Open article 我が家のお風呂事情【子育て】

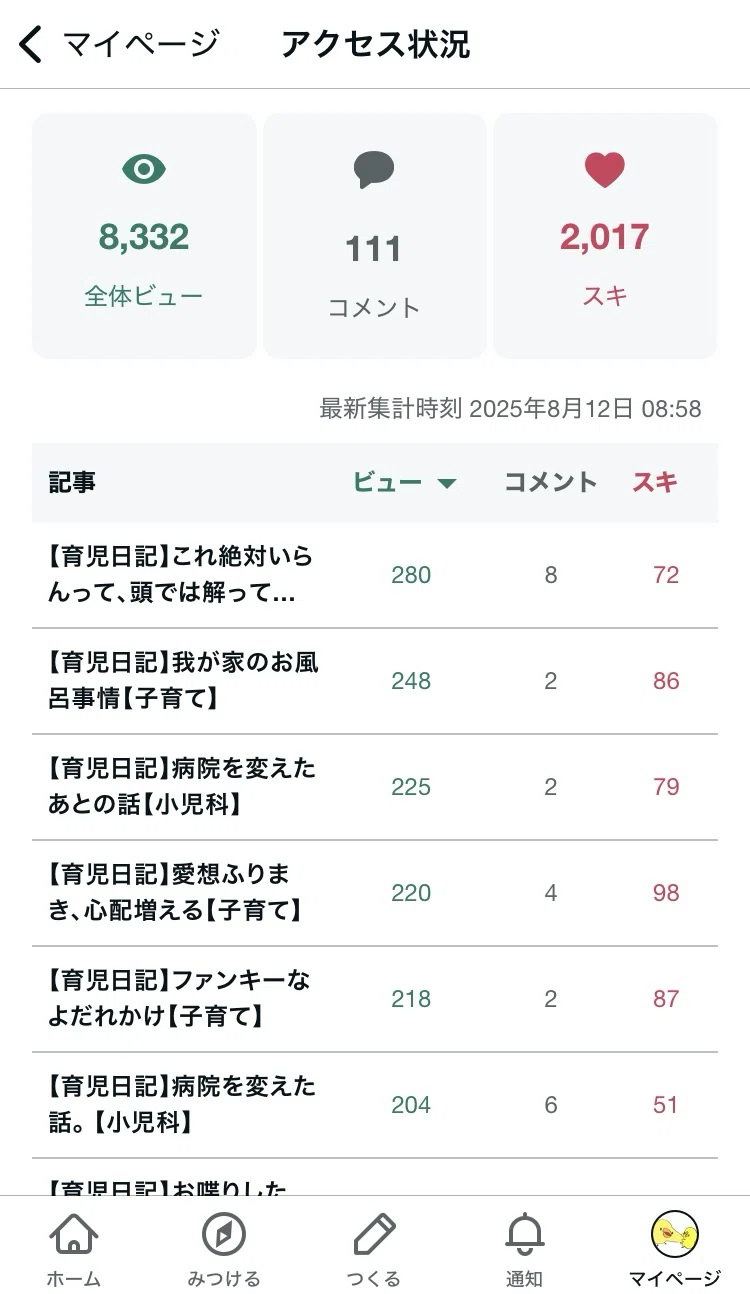point(374,681)
